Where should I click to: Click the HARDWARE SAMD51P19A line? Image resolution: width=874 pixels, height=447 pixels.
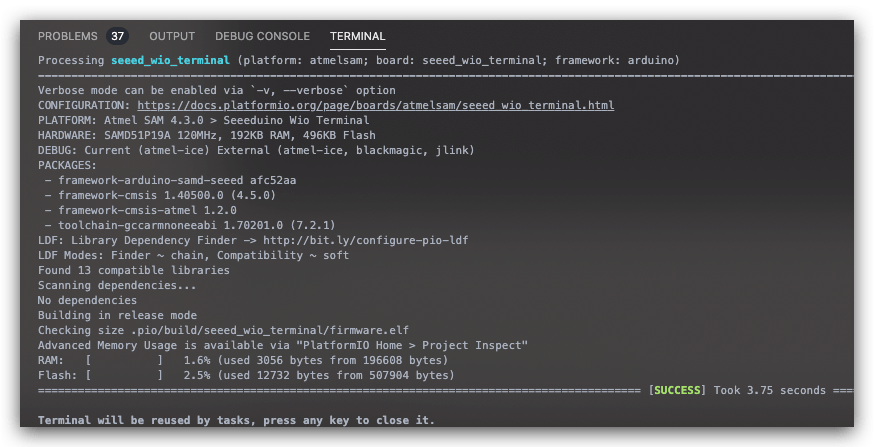207,135
